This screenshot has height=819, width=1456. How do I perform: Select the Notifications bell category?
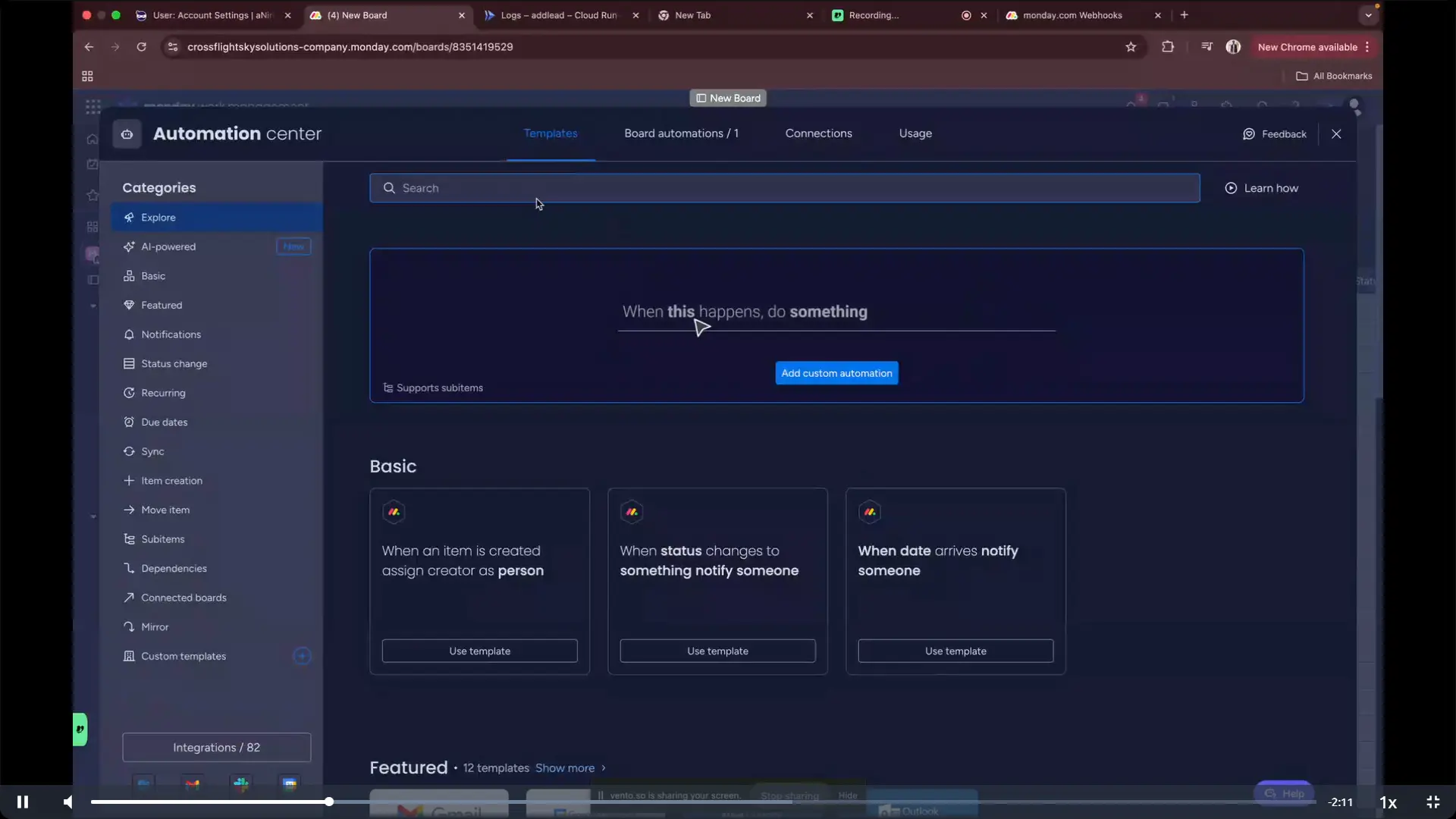pos(170,334)
